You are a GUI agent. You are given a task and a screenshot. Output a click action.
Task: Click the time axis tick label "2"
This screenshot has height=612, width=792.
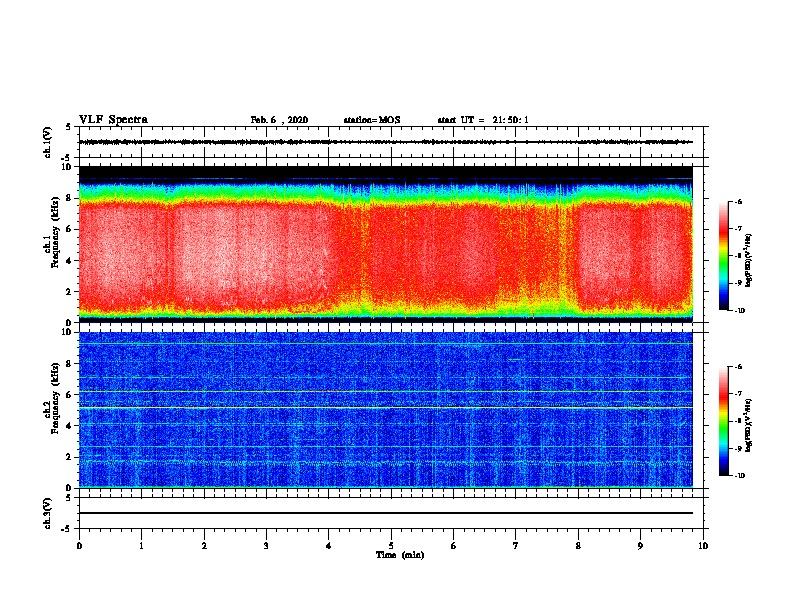pos(204,546)
